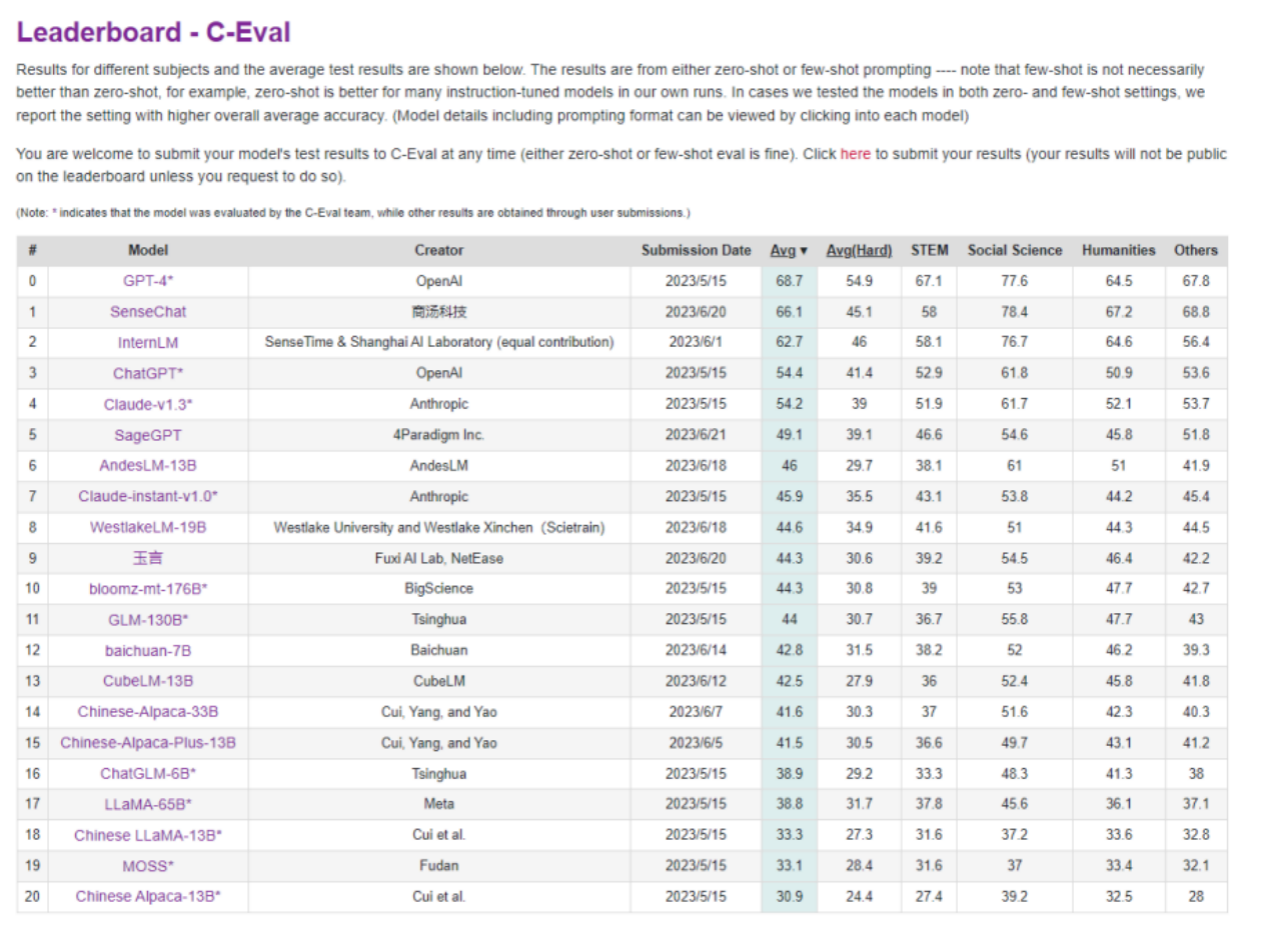Click the "Leaderboard - C-Eval" page heading
1262x934 pixels.
pos(153,32)
